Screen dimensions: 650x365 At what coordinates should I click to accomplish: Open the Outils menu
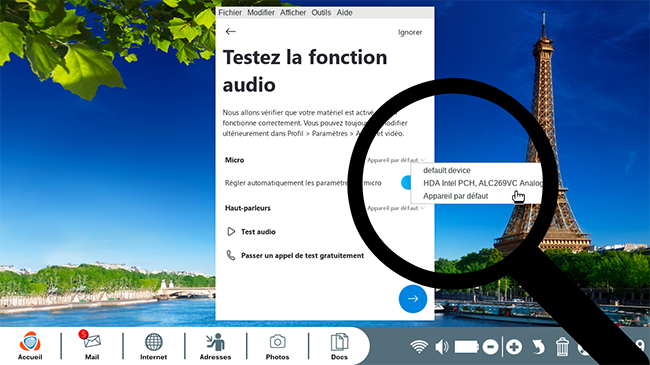(321, 12)
